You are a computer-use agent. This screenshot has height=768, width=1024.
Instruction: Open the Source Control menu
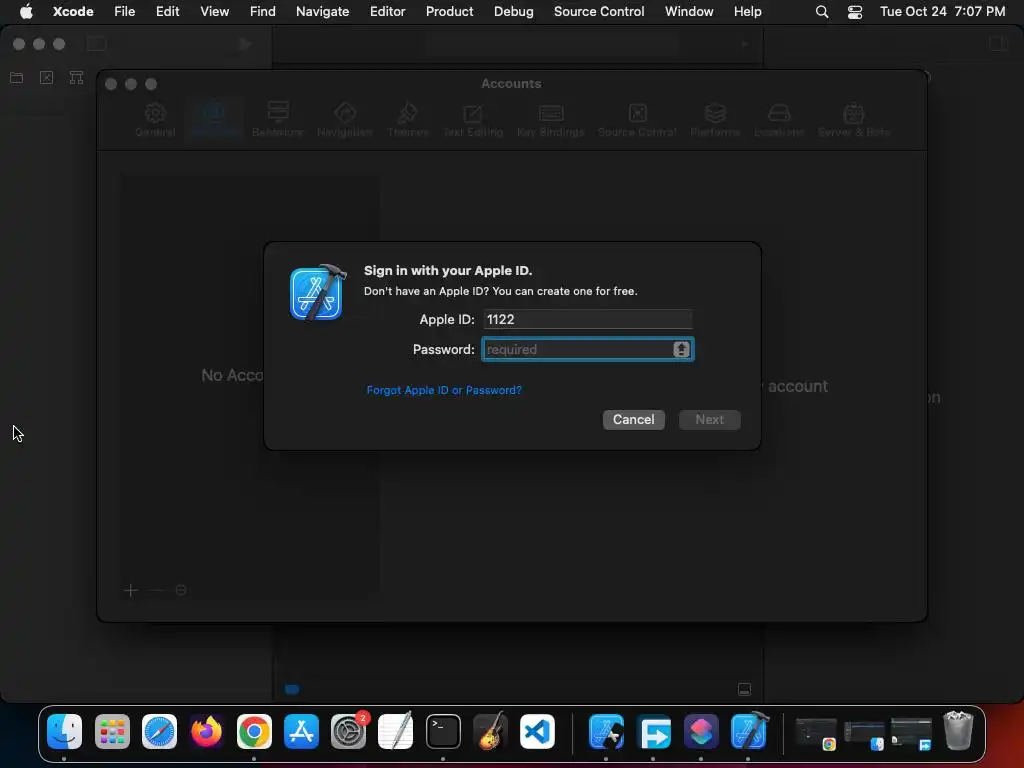pos(599,12)
